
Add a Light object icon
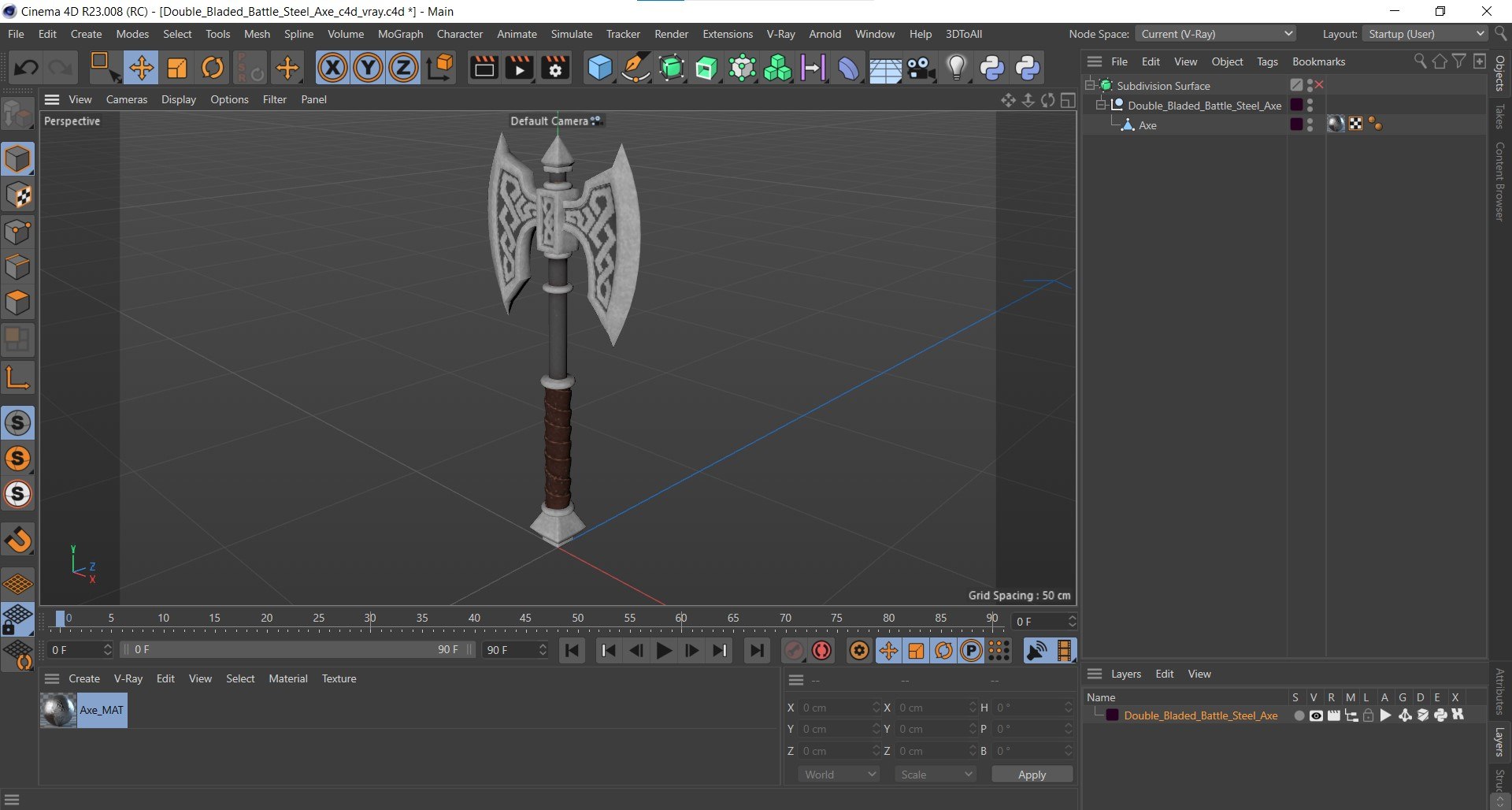(956, 68)
